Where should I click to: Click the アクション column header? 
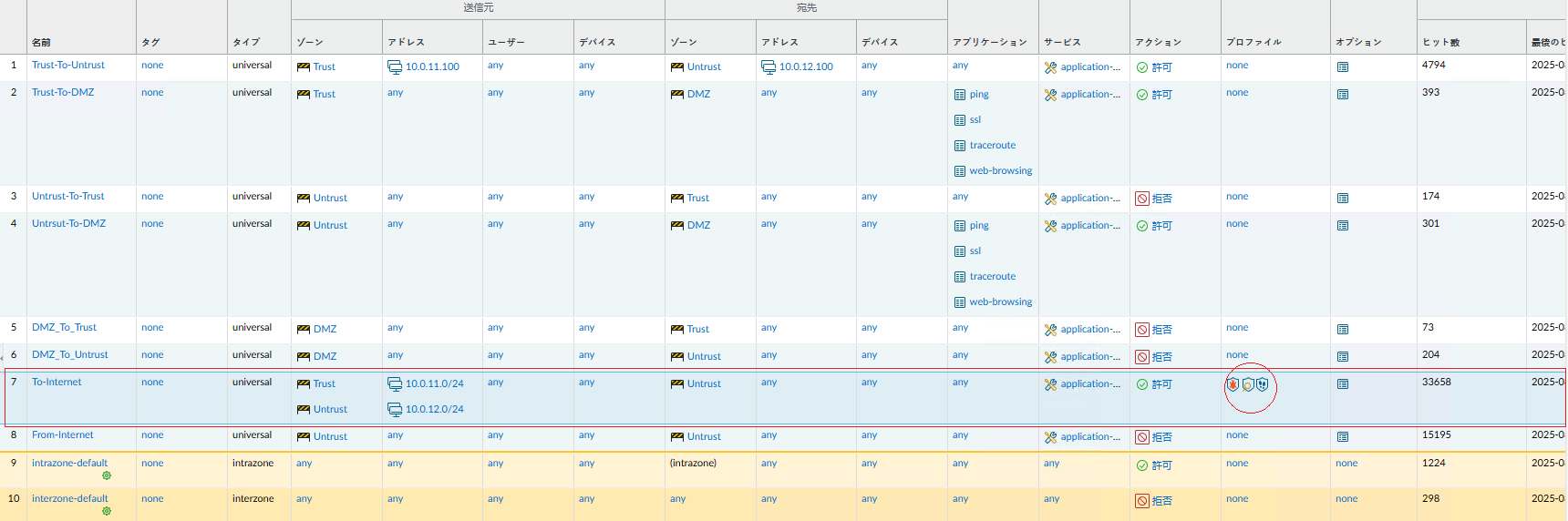click(1158, 43)
